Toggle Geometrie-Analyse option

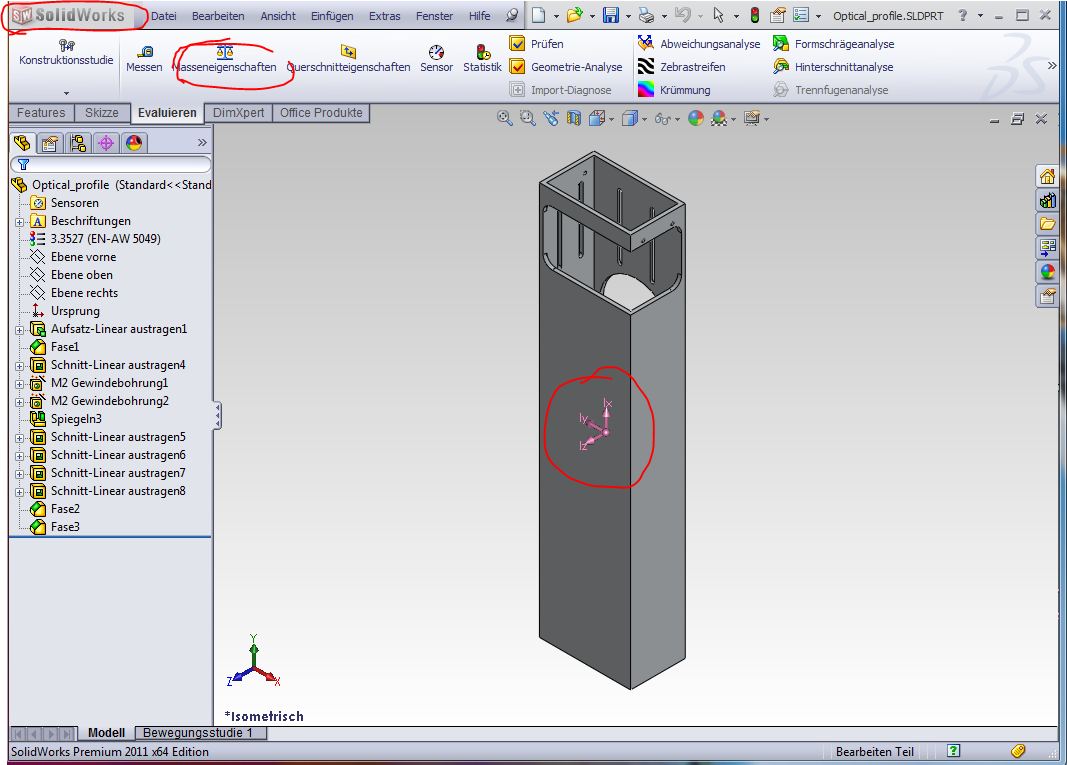coord(565,67)
